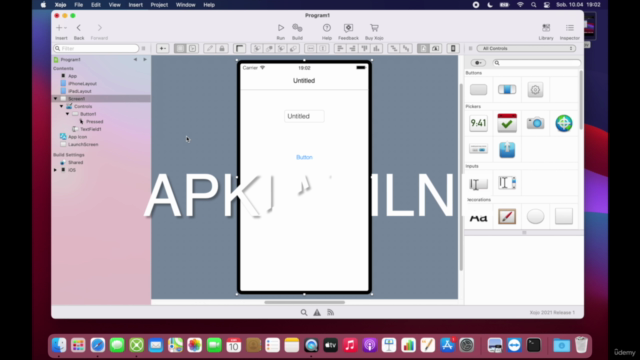Click the Untitled text field on layout
Image resolution: width=640 pixels, height=360 pixels.
tap(304, 116)
